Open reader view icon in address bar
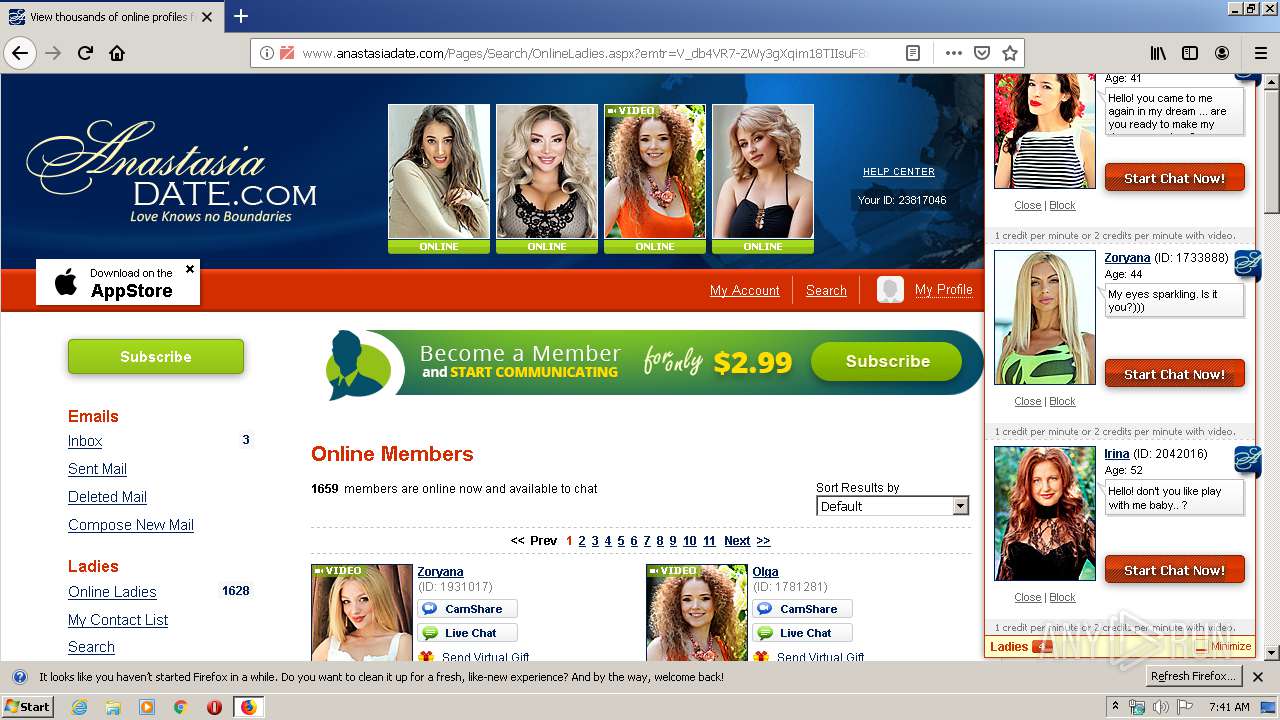Screen dimensions: 1280x720 point(913,53)
